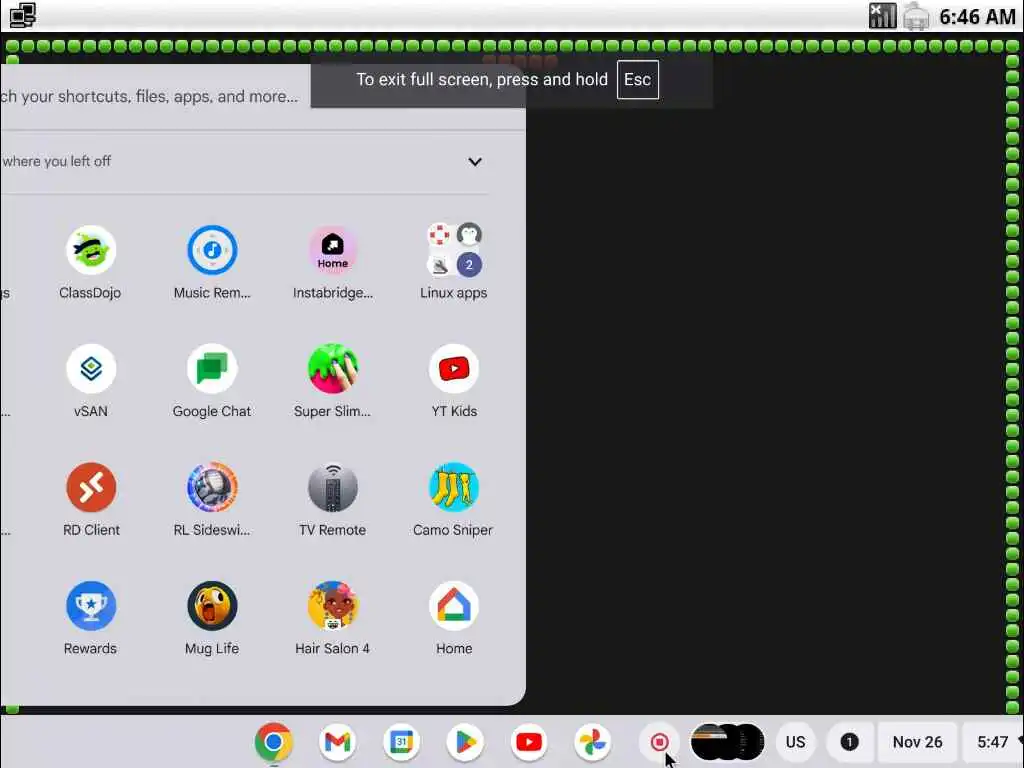The image size is (1024, 768).
Task: Open Google Photos from the shelf
Action: [x=593, y=742]
